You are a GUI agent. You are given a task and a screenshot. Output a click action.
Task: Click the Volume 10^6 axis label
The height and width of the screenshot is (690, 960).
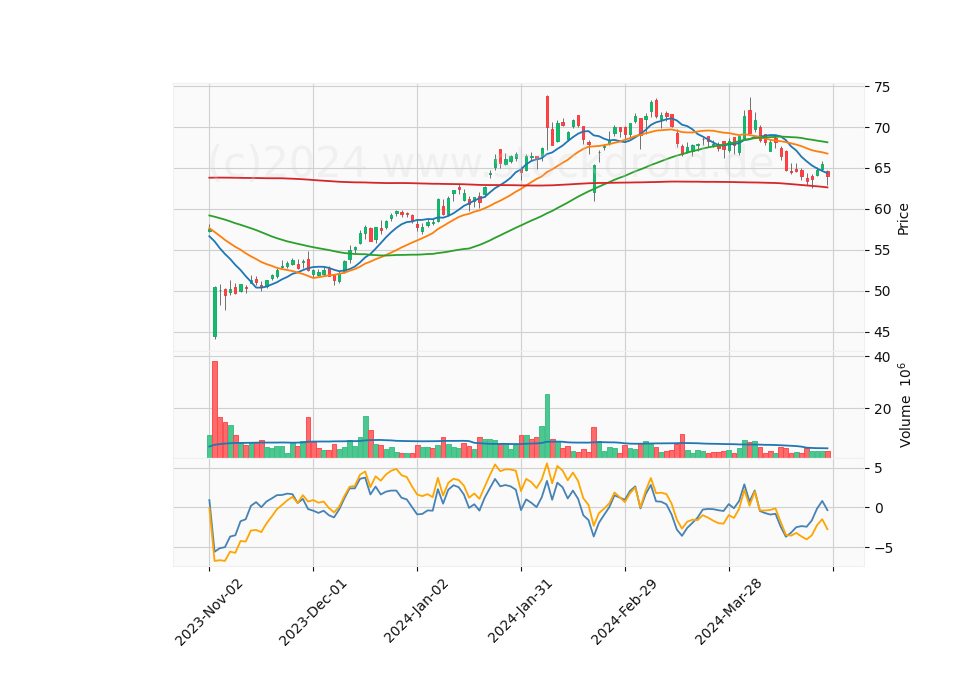pyautogui.click(x=905, y=405)
